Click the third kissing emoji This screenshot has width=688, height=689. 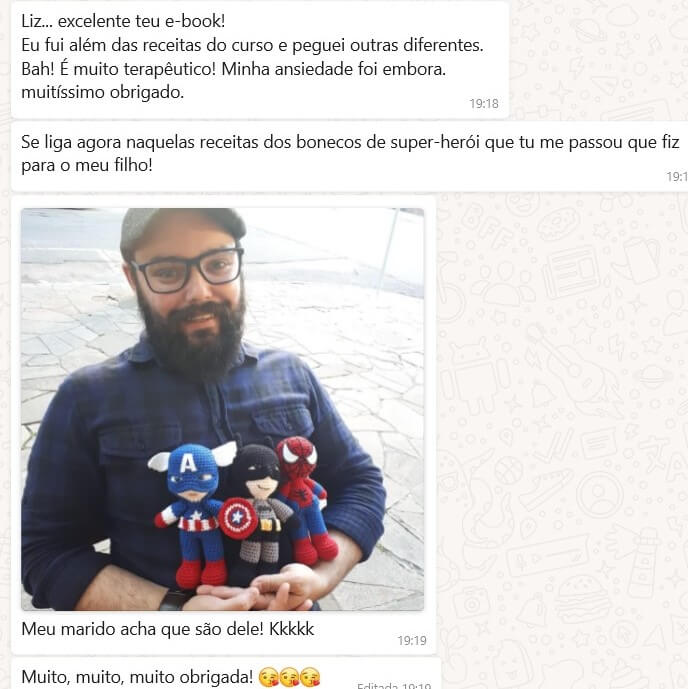[310, 677]
